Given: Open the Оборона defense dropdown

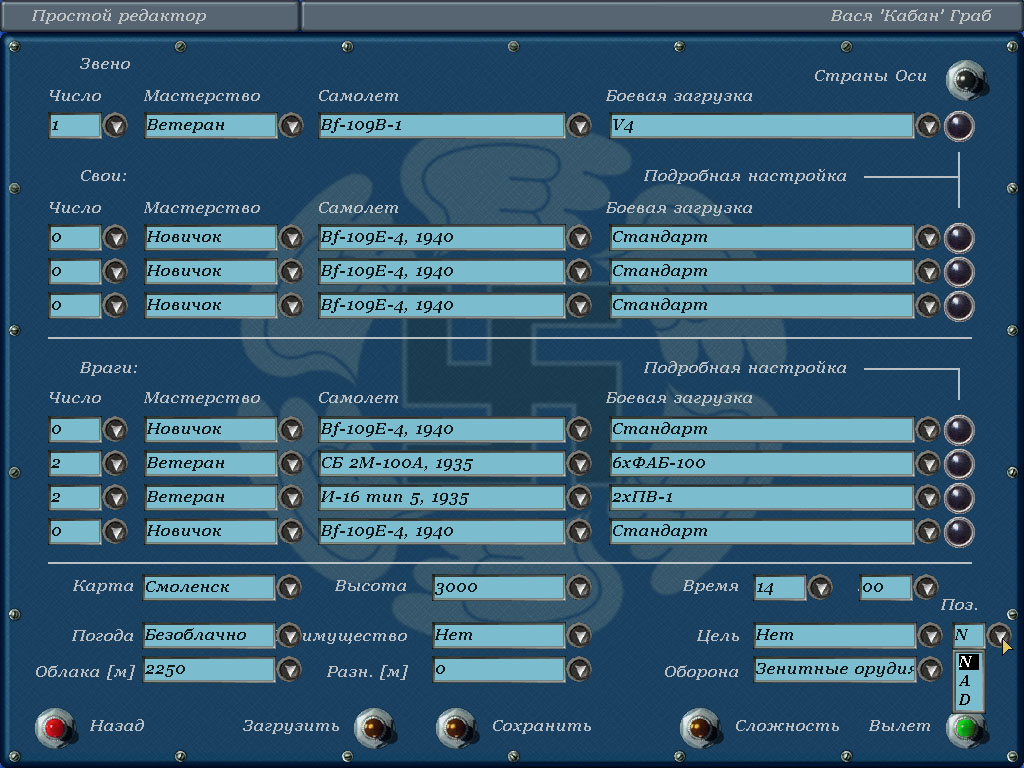Looking at the screenshot, I should (x=930, y=669).
